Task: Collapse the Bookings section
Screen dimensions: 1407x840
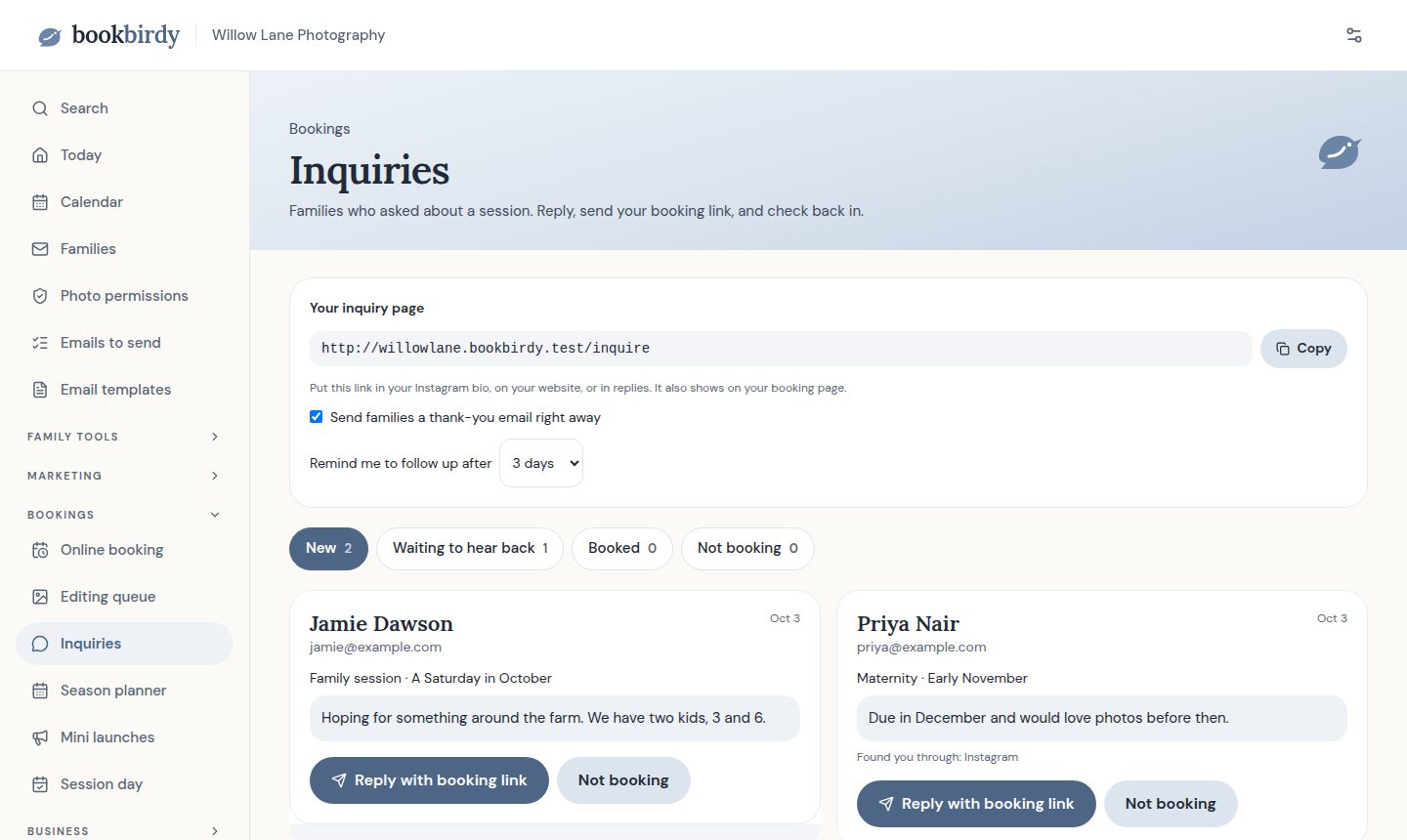Action: 124,515
